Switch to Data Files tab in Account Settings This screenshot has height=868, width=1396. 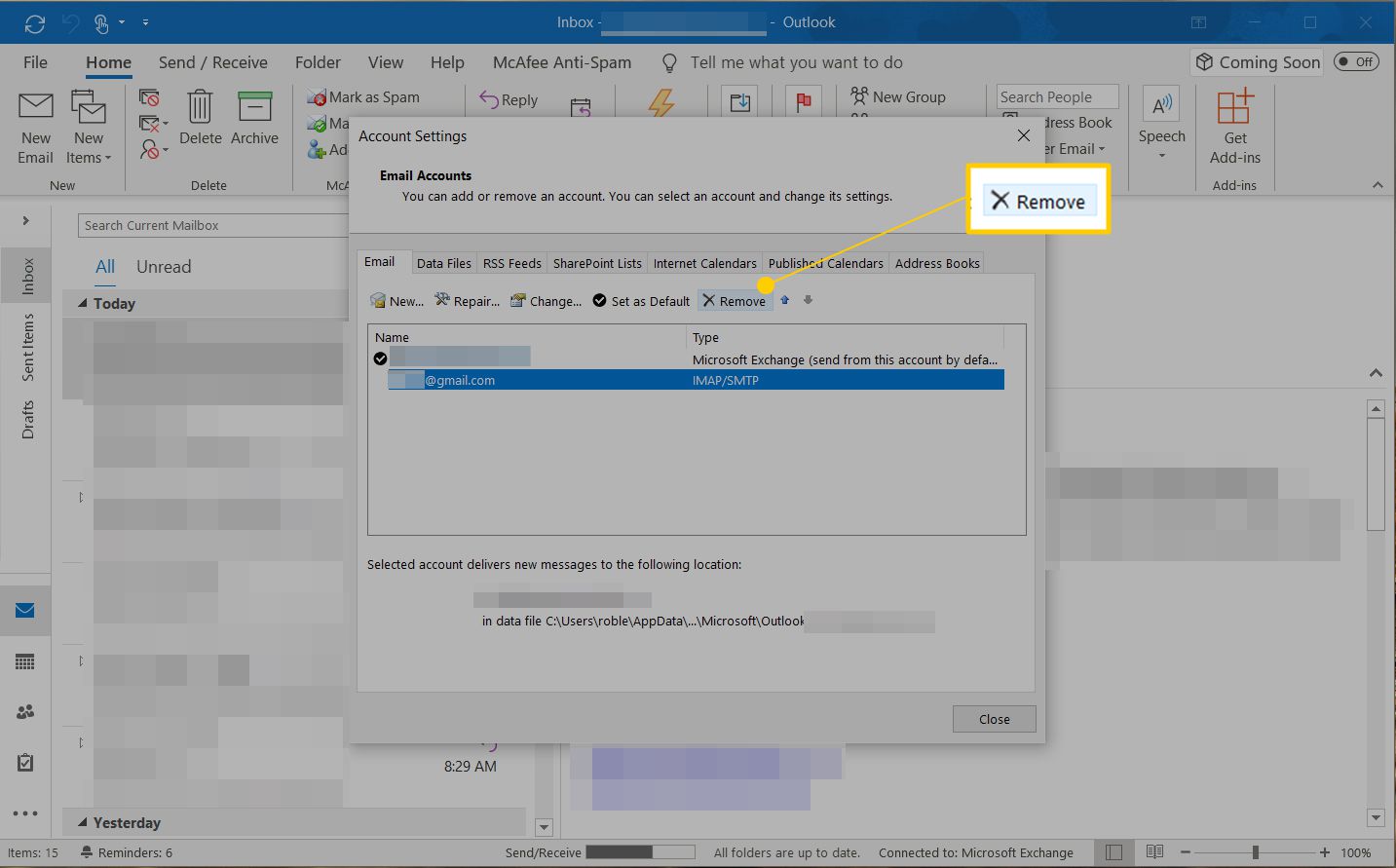[443, 263]
